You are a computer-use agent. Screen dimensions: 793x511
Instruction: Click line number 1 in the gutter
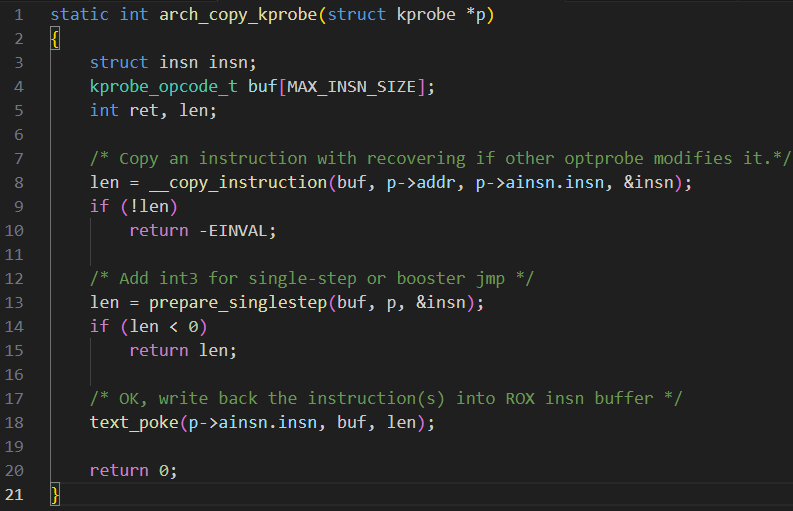tap(19, 15)
